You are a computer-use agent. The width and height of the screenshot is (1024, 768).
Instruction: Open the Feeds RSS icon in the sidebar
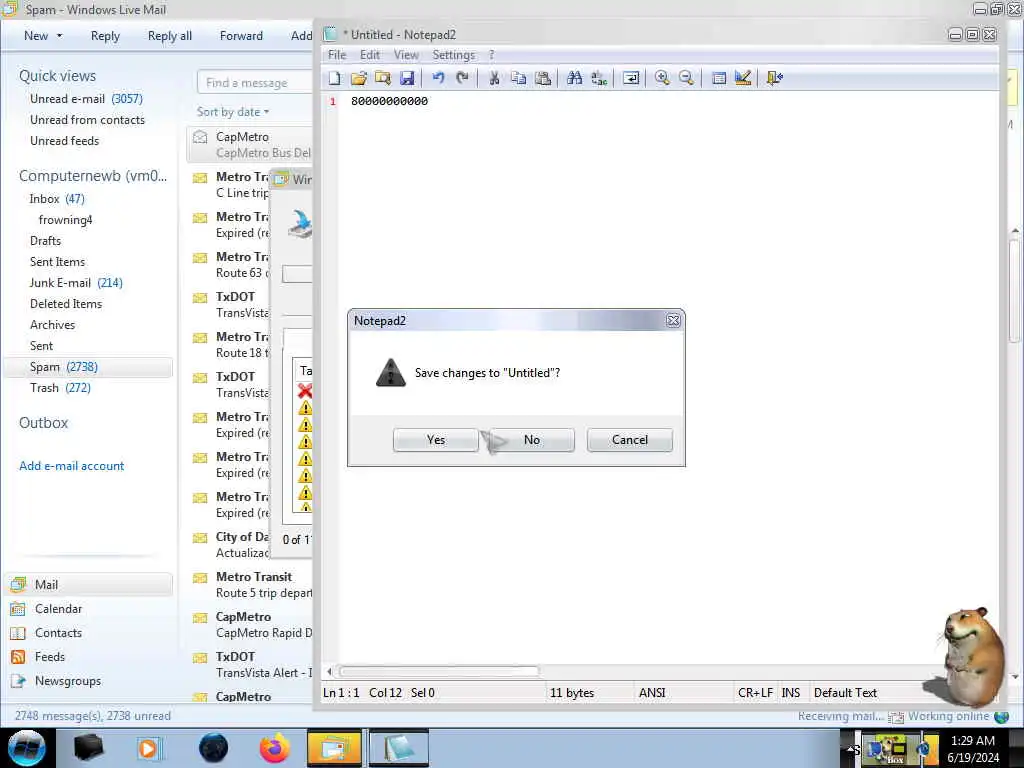pos(18,657)
